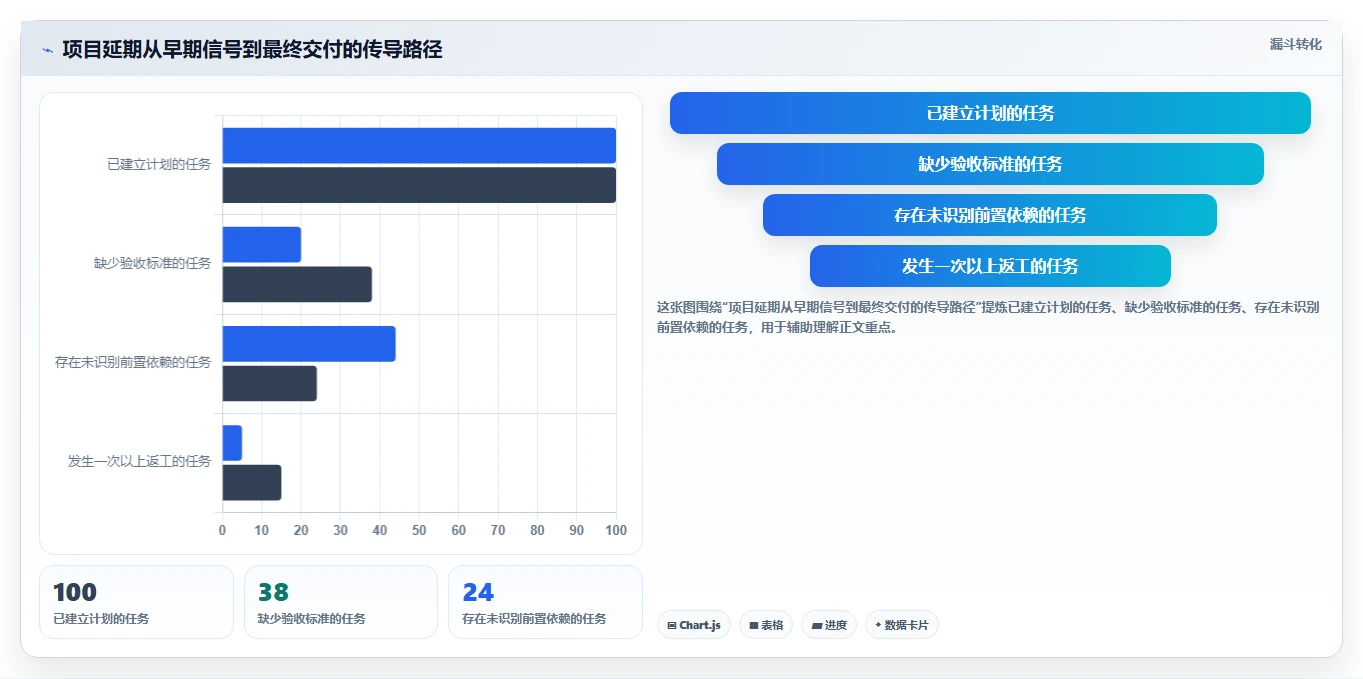Click the y-axis label 已建立计划的任务
The height and width of the screenshot is (679, 1363).
click(x=159, y=164)
